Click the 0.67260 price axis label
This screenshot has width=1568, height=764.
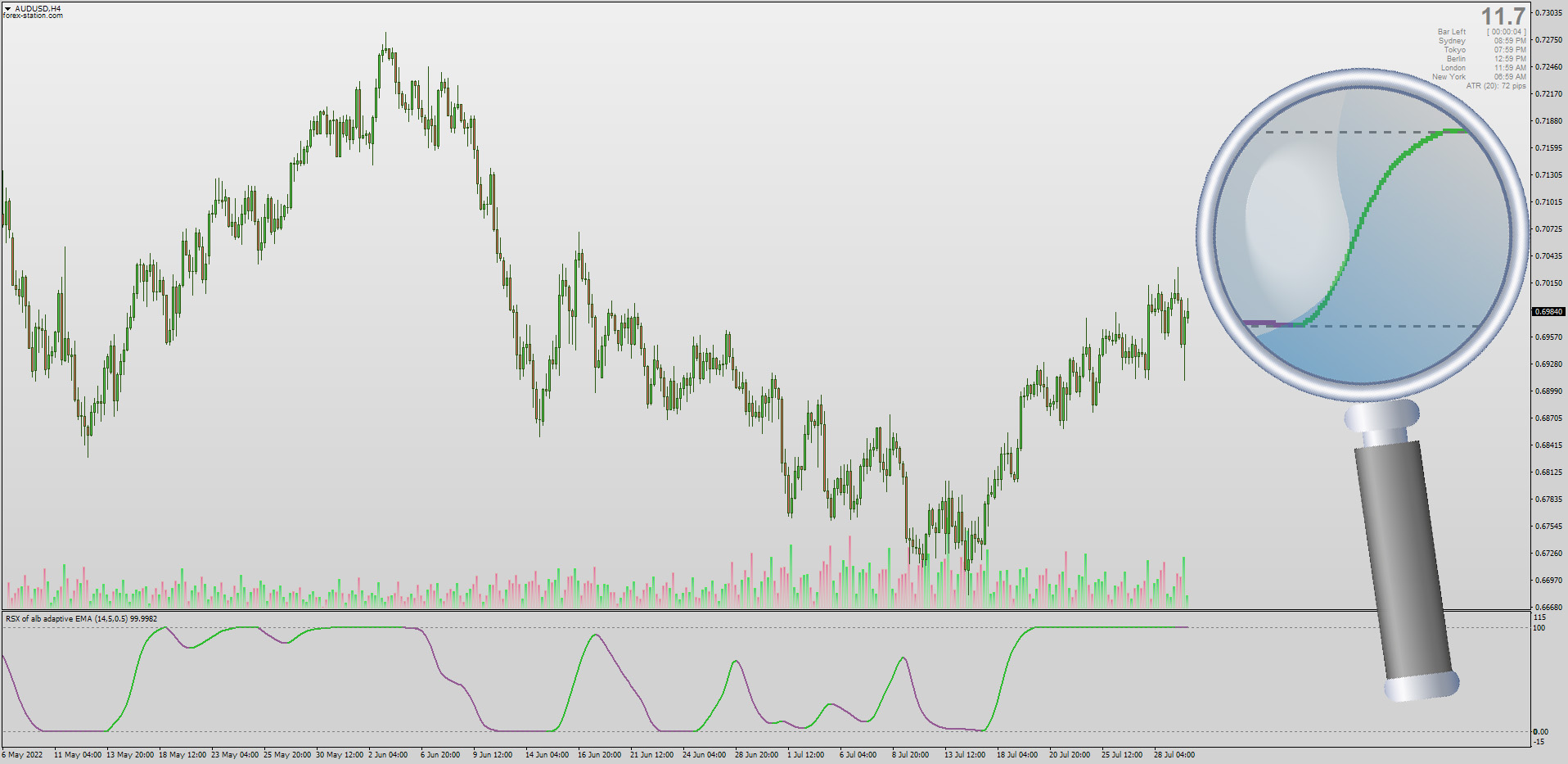pos(1549,554)
